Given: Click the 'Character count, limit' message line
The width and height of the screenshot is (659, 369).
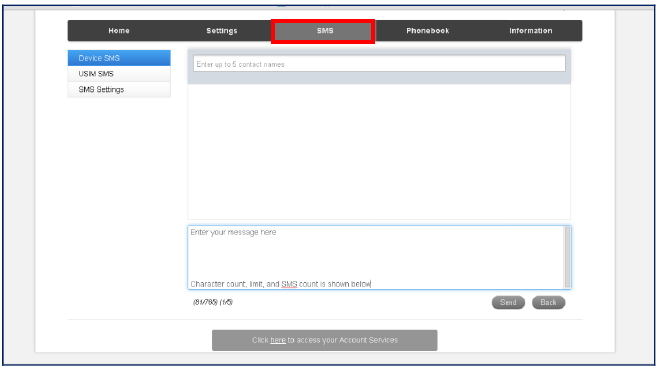Looking at the screenshot, I should click(280, 284).
